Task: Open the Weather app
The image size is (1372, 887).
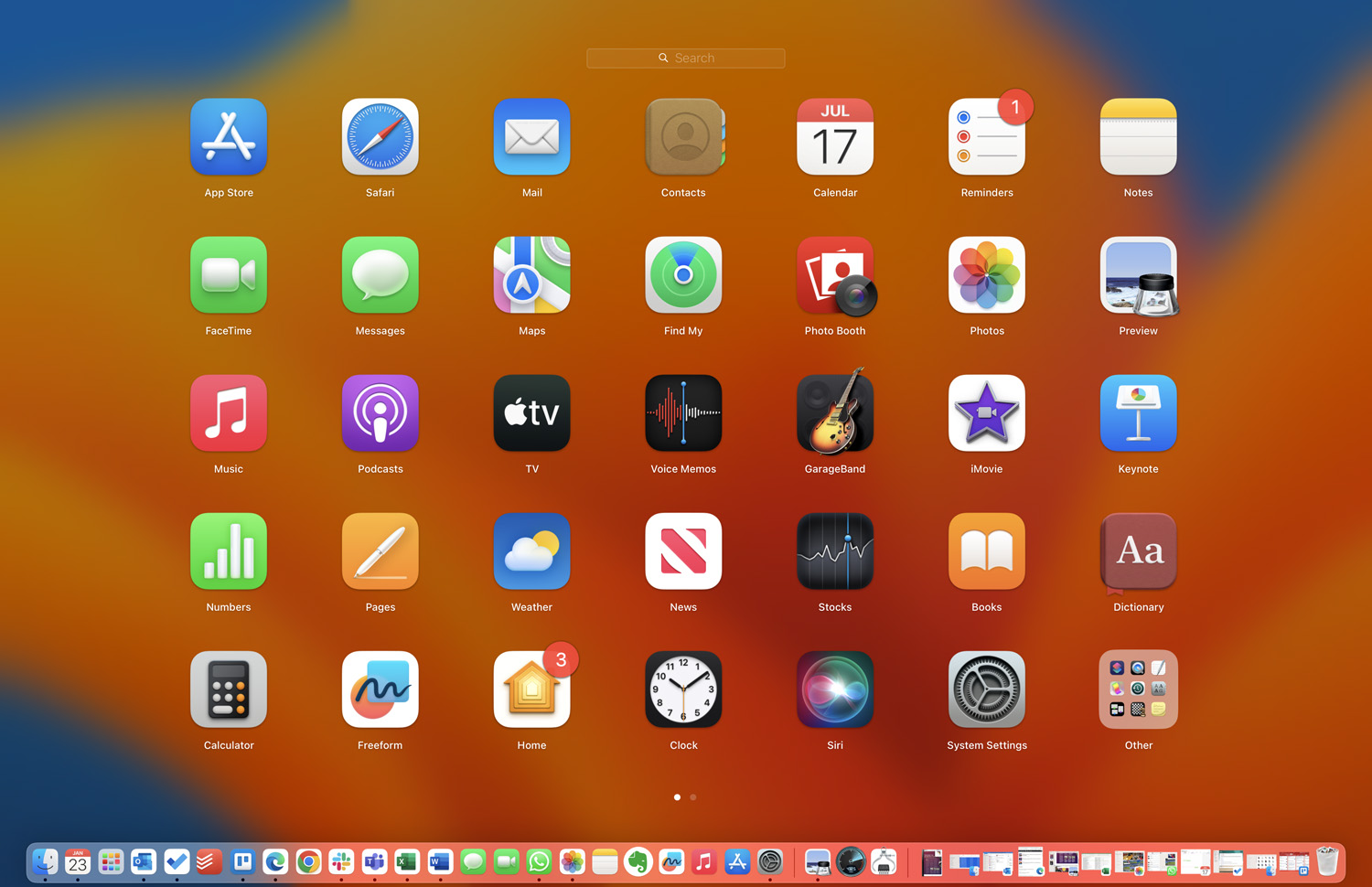Action: point(532,551)
